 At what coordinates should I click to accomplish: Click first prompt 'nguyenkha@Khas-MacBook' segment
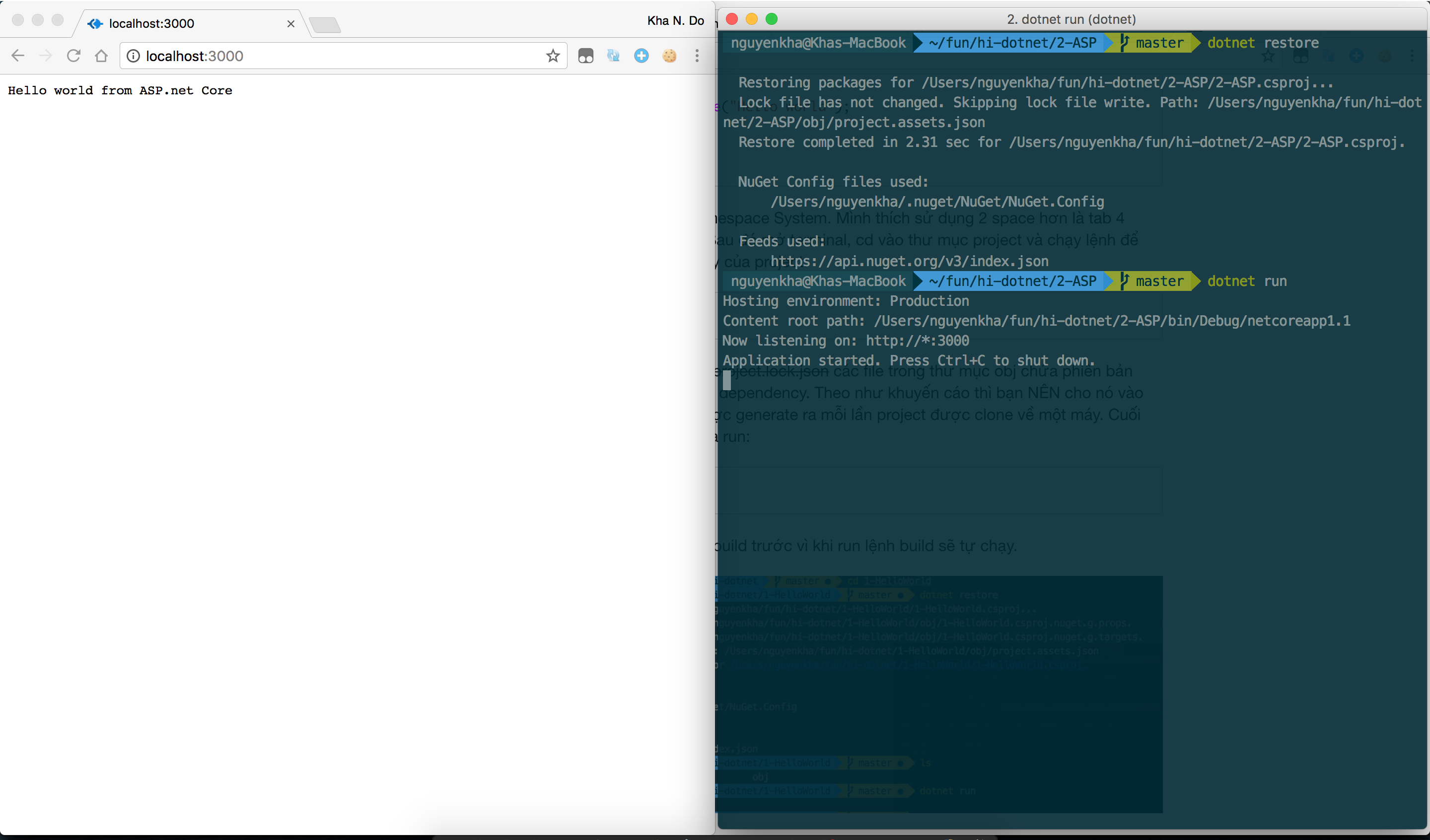(818, 43)
